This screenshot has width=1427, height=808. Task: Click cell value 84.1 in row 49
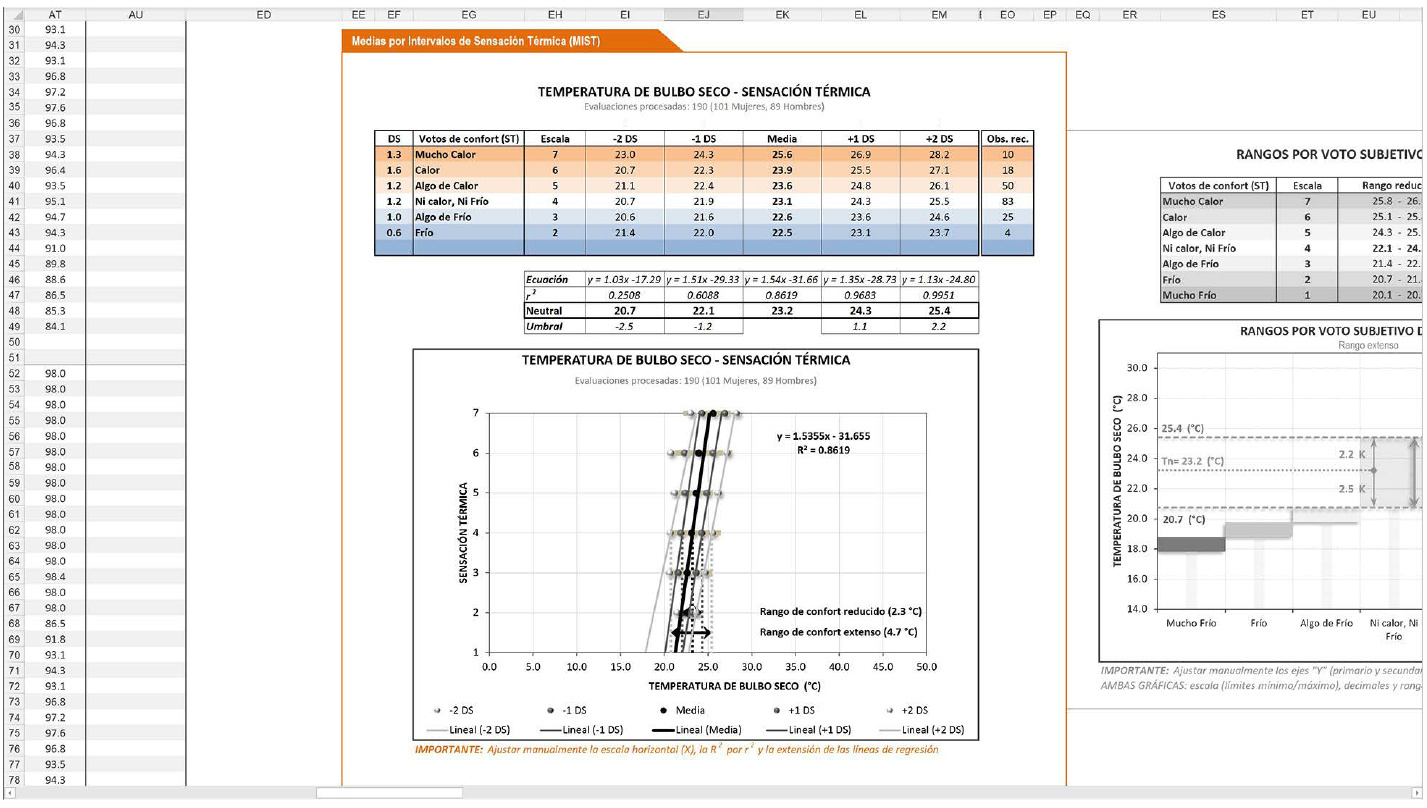point(55,326)
